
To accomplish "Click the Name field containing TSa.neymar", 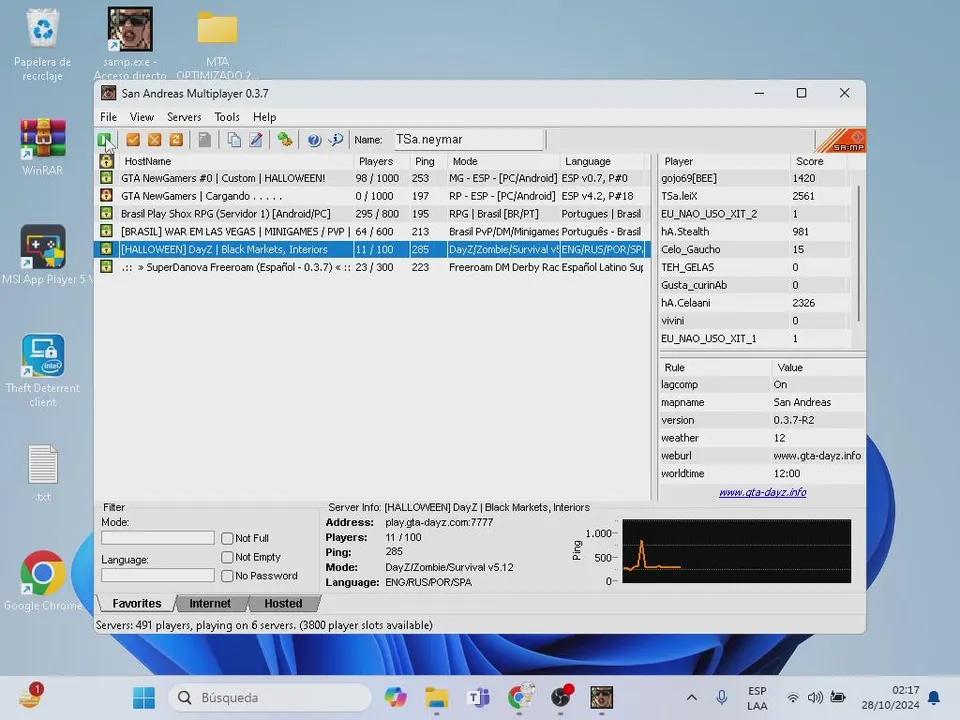I will [468, 140].
